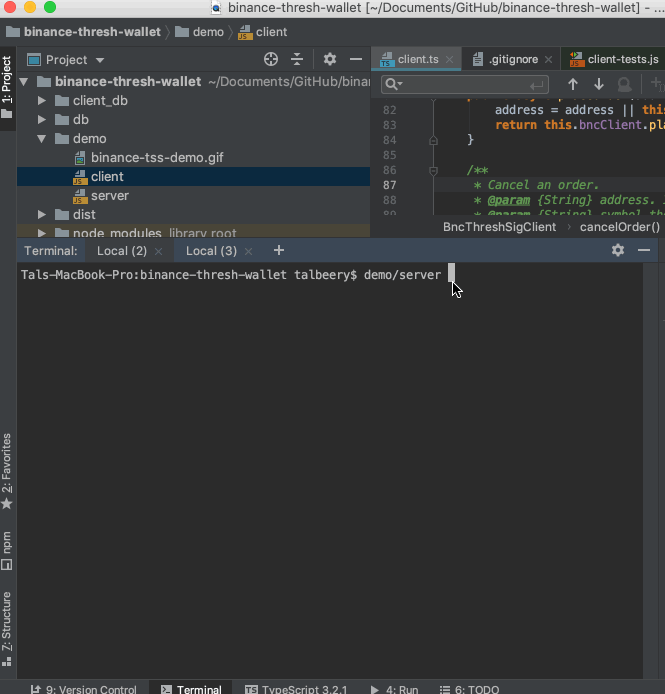Click into the editor search field
The width and height of the screenshot is (665, 694).
[x=465, y=84]
